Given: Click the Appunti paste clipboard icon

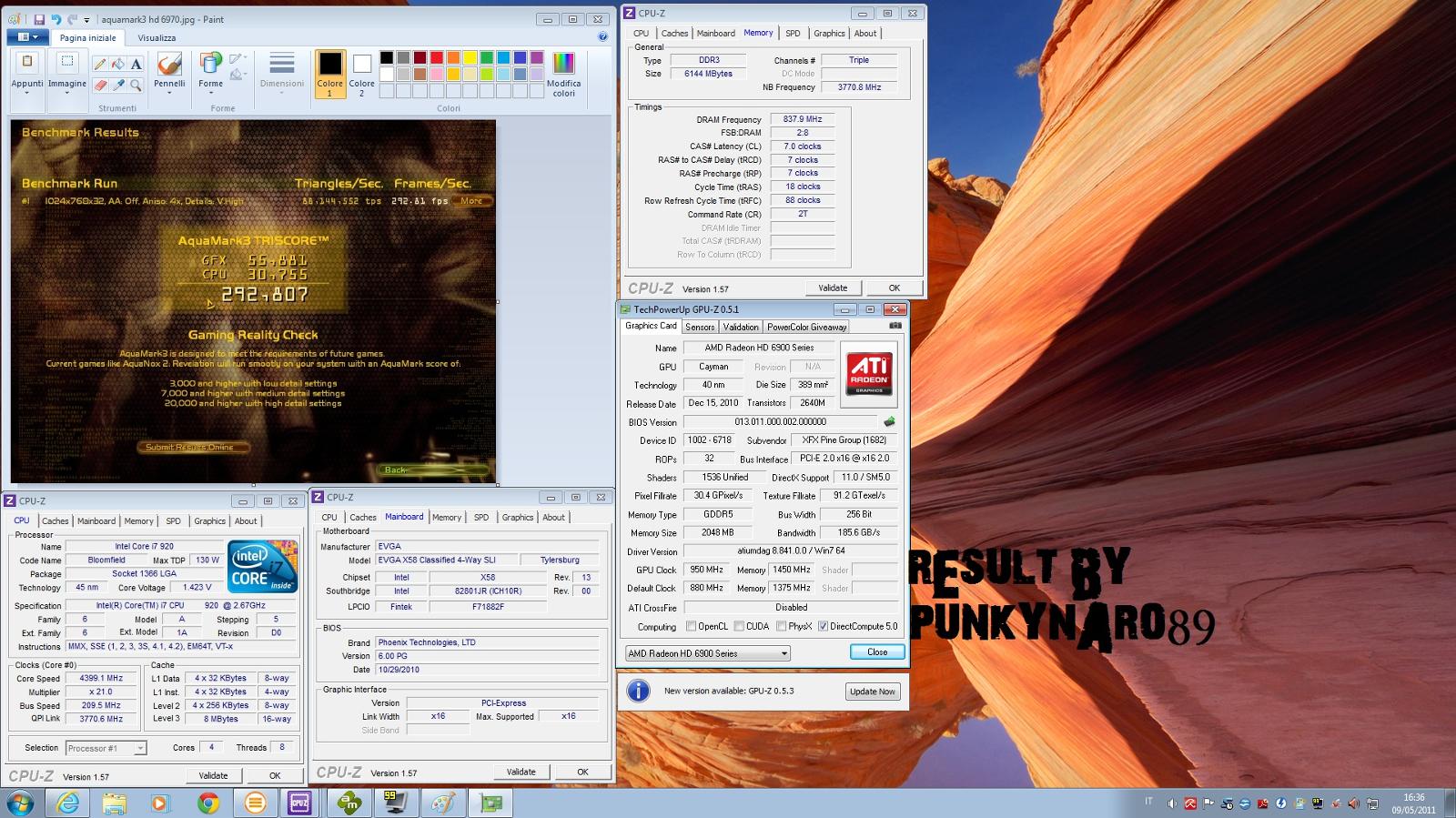Looking at the screenshot, I should click(27, 62).
